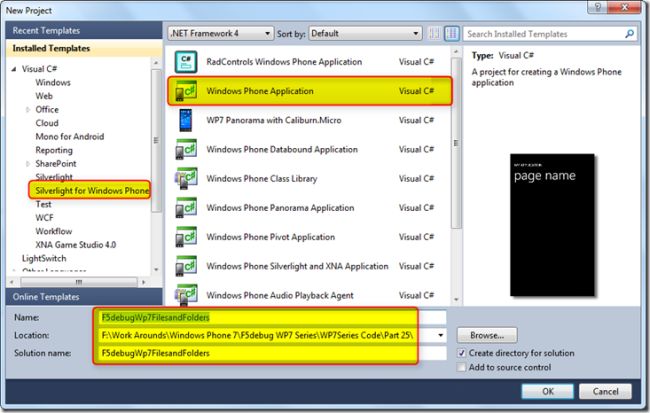650x413 pixels.
Task: Click the OK button
Action: pyautogui.click(x=548, y=391)
